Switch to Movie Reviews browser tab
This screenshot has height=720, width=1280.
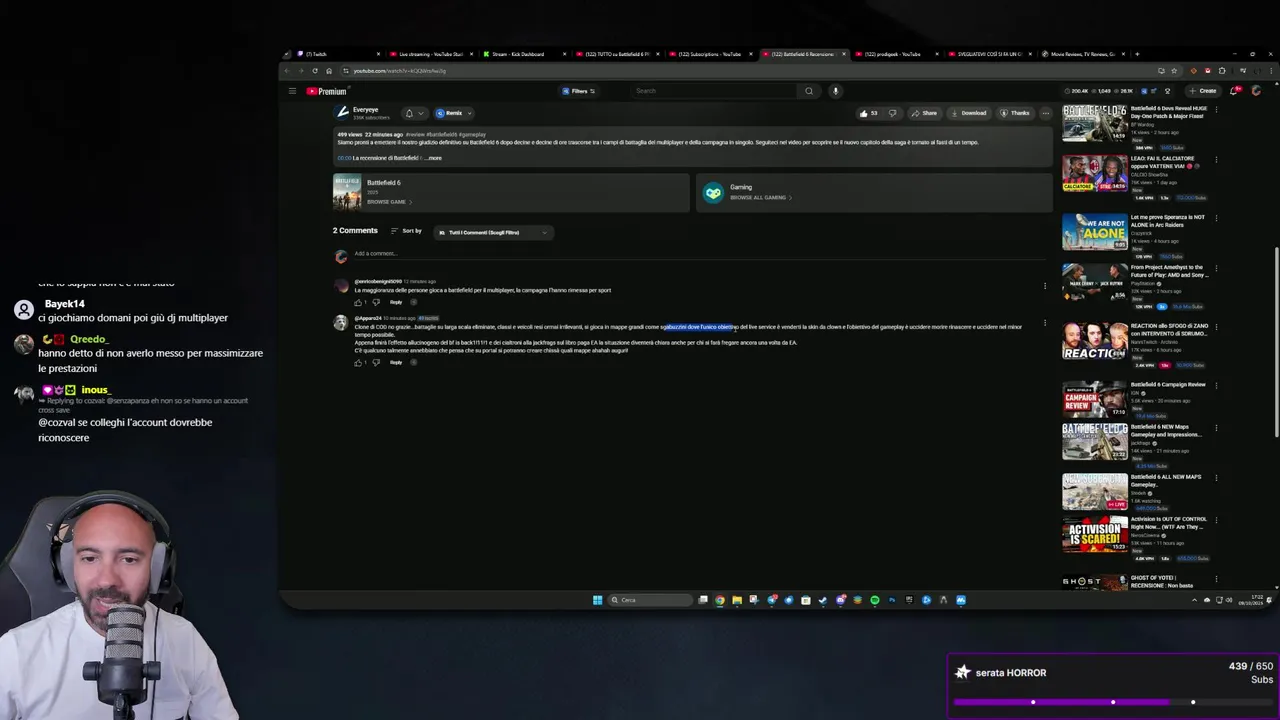pos(1083,54)
